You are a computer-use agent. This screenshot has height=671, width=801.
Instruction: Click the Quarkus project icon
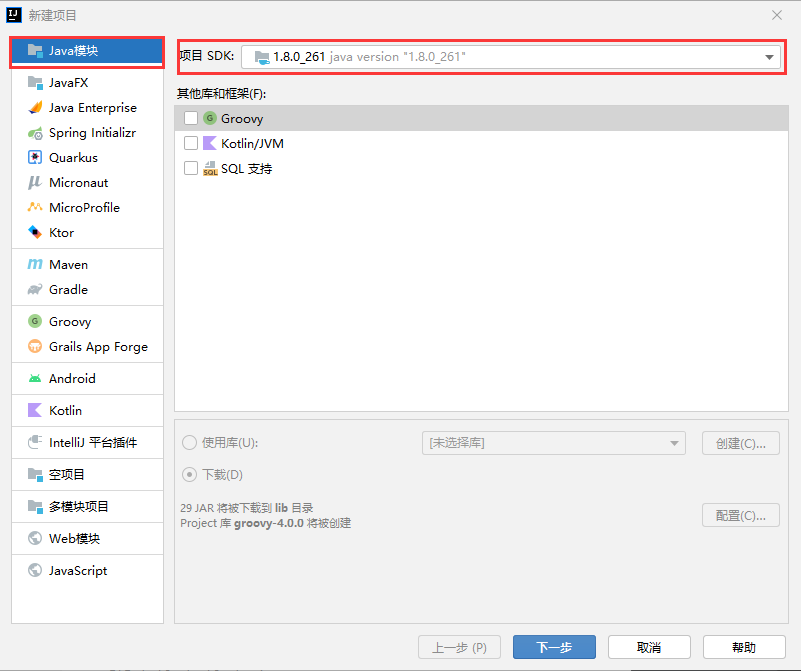coord(35,158)
